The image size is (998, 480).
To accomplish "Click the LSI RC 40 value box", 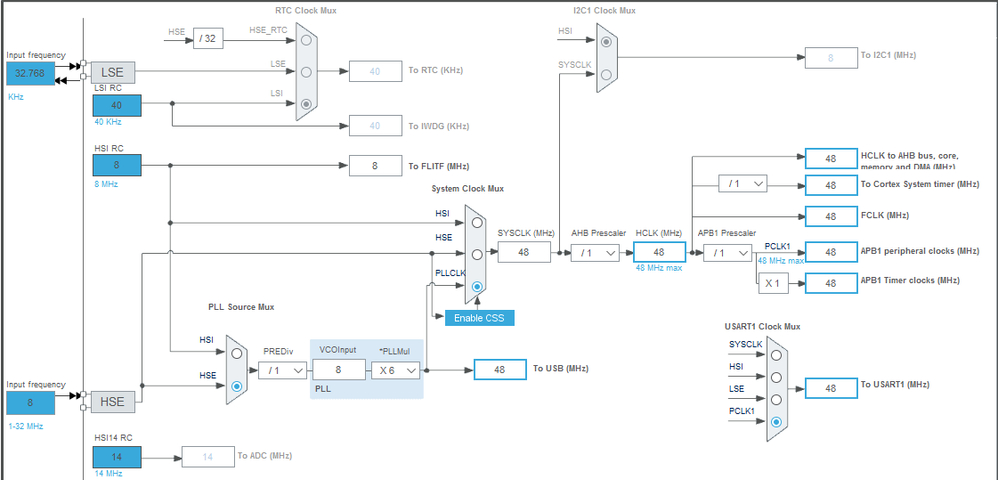I will 117,105.
